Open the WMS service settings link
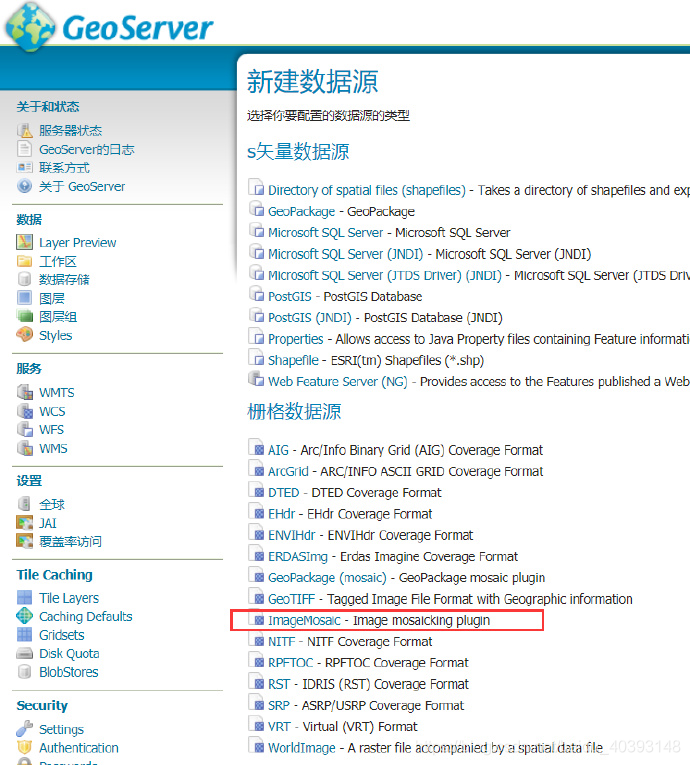This screenshot has width=690, height=765. coord(53,448)
